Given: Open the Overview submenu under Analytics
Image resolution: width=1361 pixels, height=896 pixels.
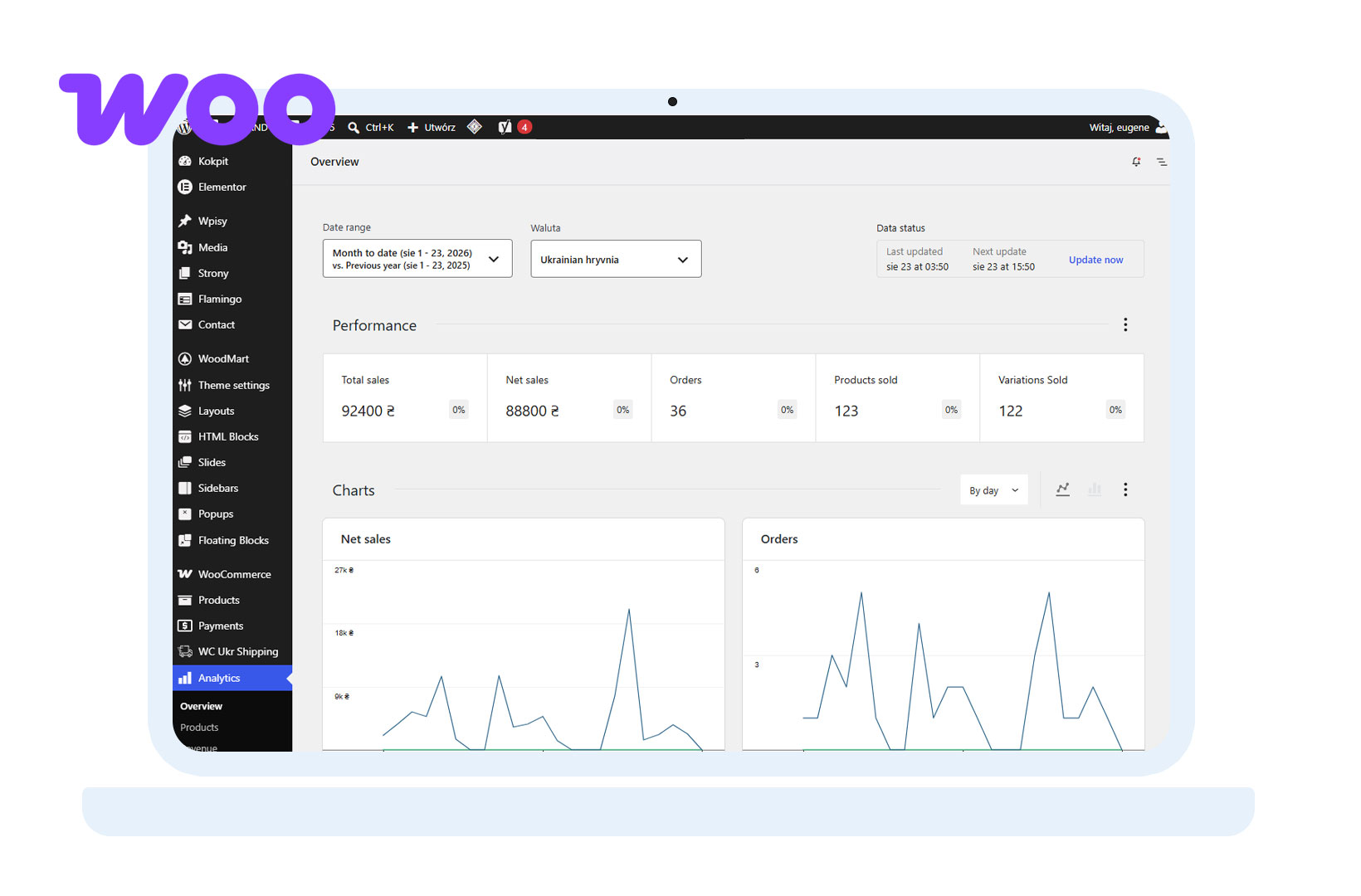Looking at the screenshot, I should click(201, 706).
